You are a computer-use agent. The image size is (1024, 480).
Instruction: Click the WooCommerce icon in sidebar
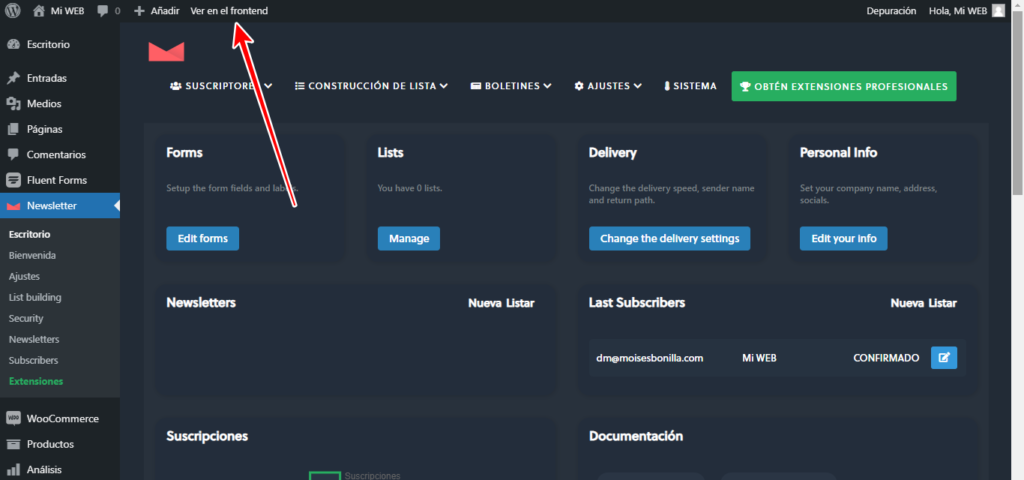[x=13, y=419]
